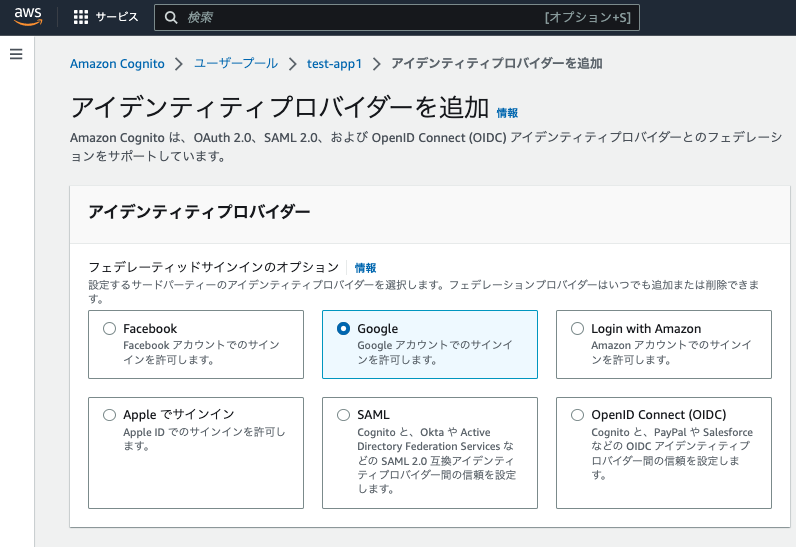Click the アイデンティティプロバイダー panel header
796x547 pixels.
(x=429, y=215)
